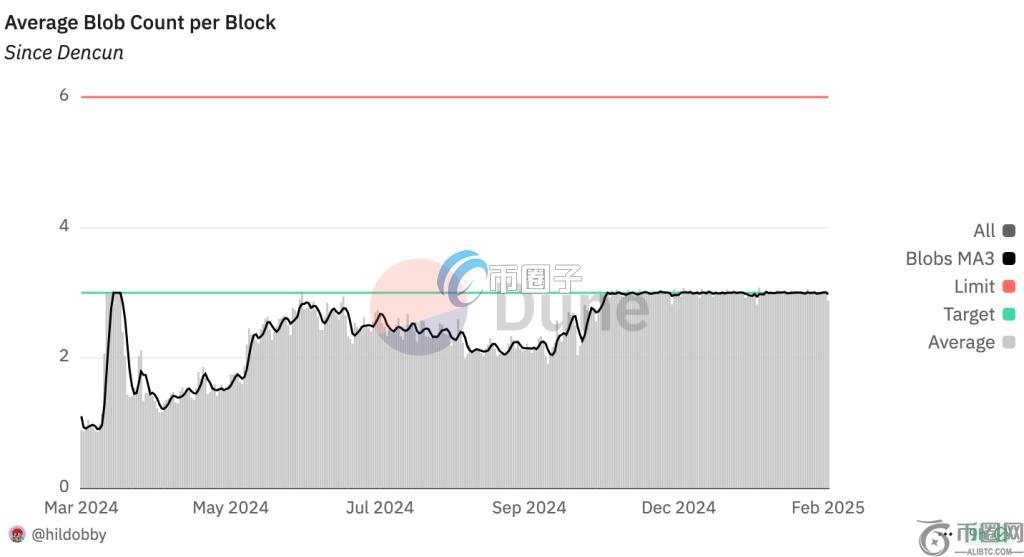The height and width of the screenshot is (557, 1024).
Task: Toggle the Average series legend label
Action: click(961, 343)
